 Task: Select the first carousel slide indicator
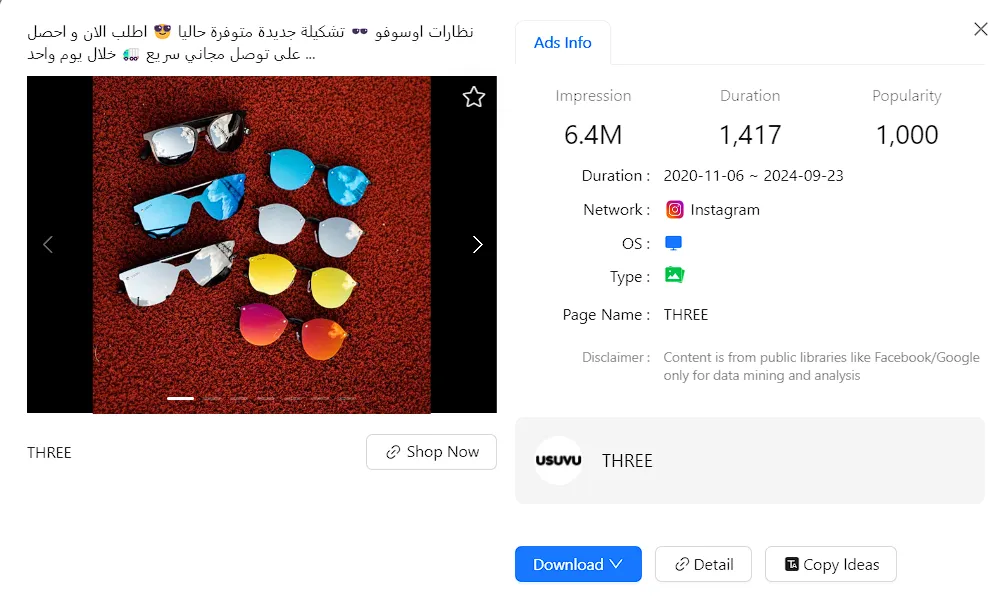pos(180,398)
